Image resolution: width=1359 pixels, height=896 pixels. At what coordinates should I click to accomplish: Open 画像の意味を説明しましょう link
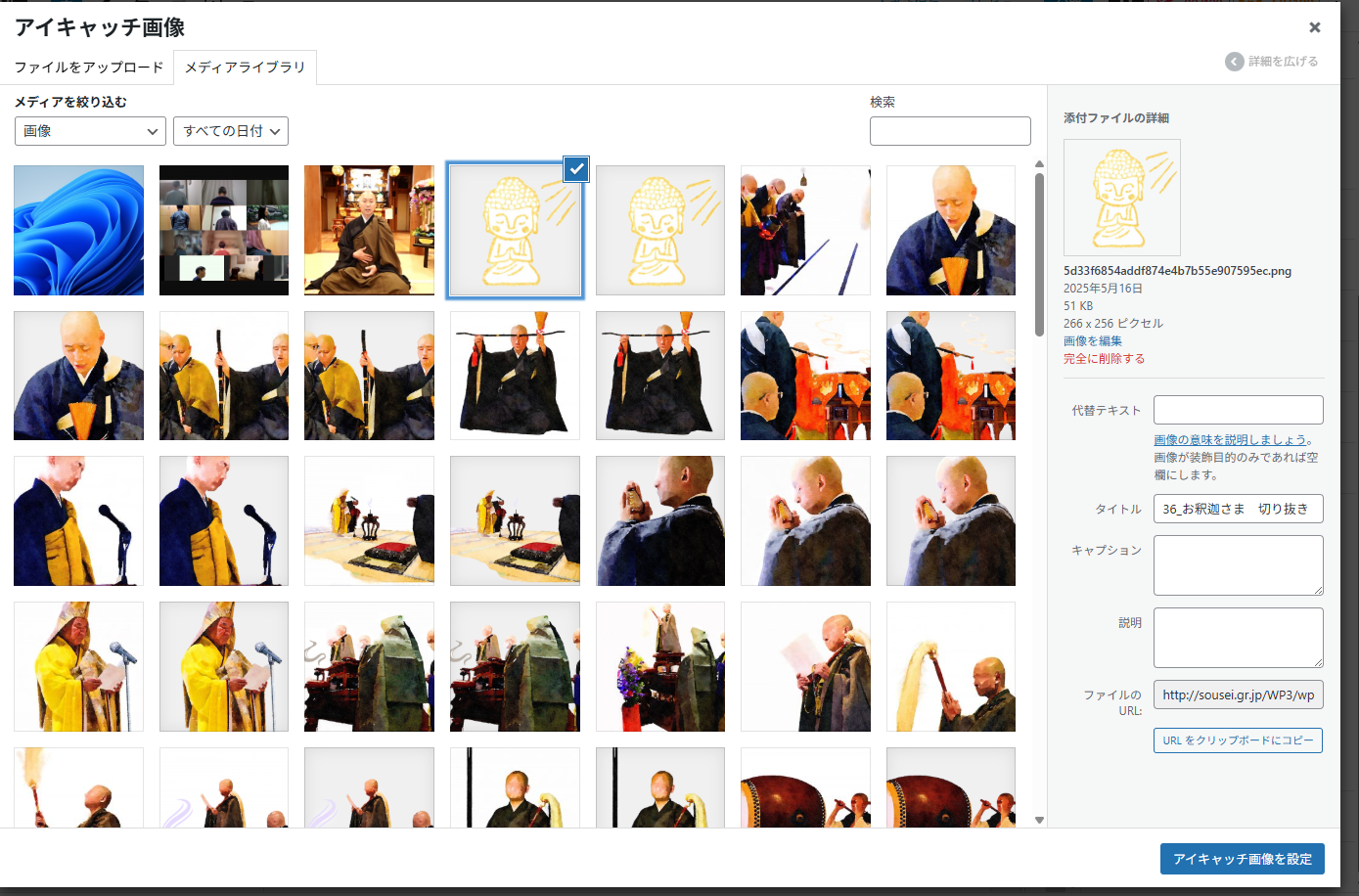[x=1230, y=440]
